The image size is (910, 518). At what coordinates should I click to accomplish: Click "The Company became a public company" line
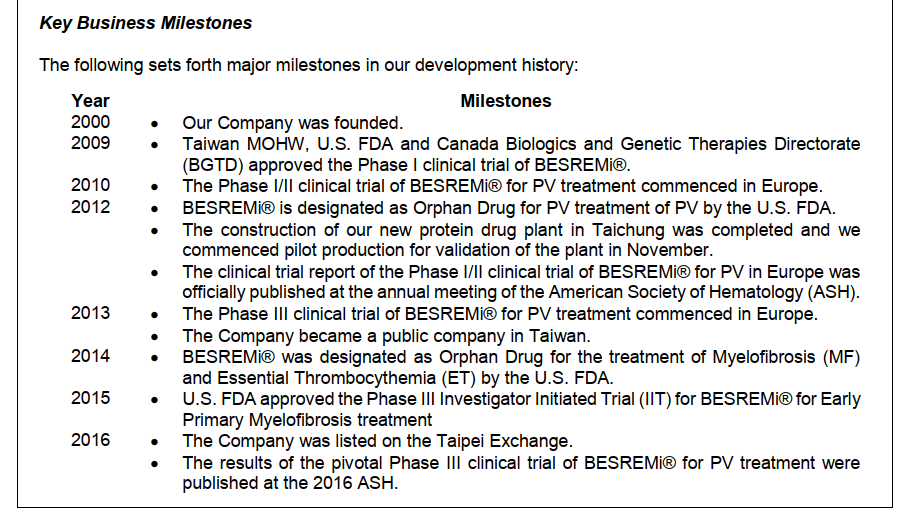(x=386, y=335)
